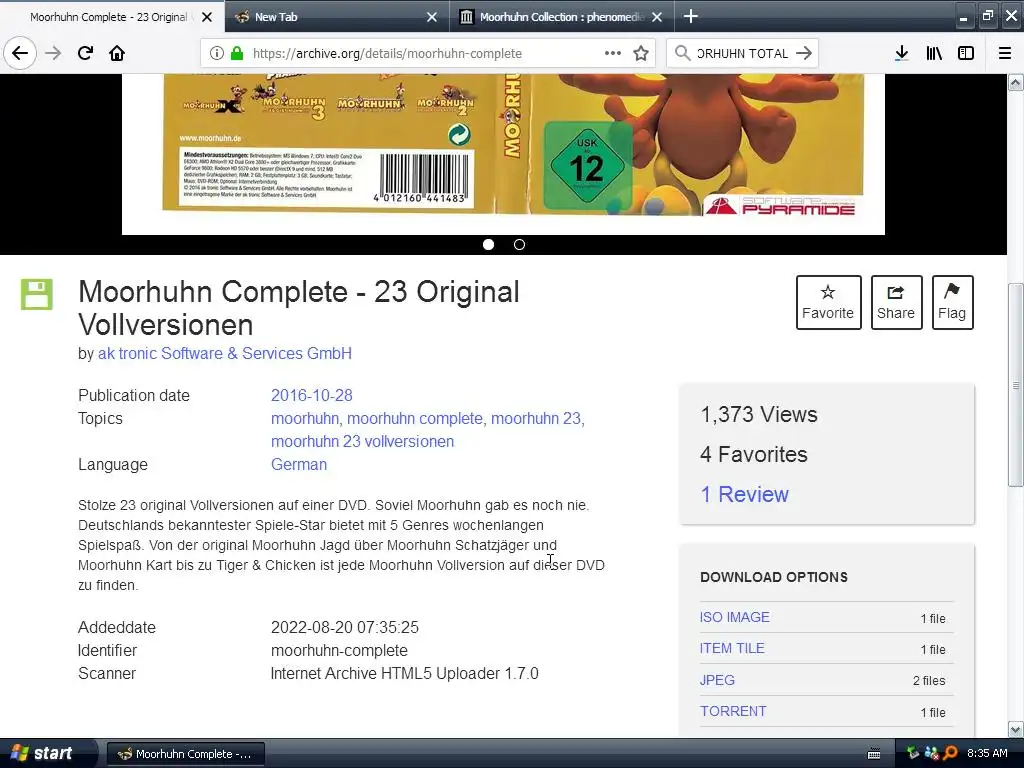Click the magnifier icon in system tray

[950, 753]
